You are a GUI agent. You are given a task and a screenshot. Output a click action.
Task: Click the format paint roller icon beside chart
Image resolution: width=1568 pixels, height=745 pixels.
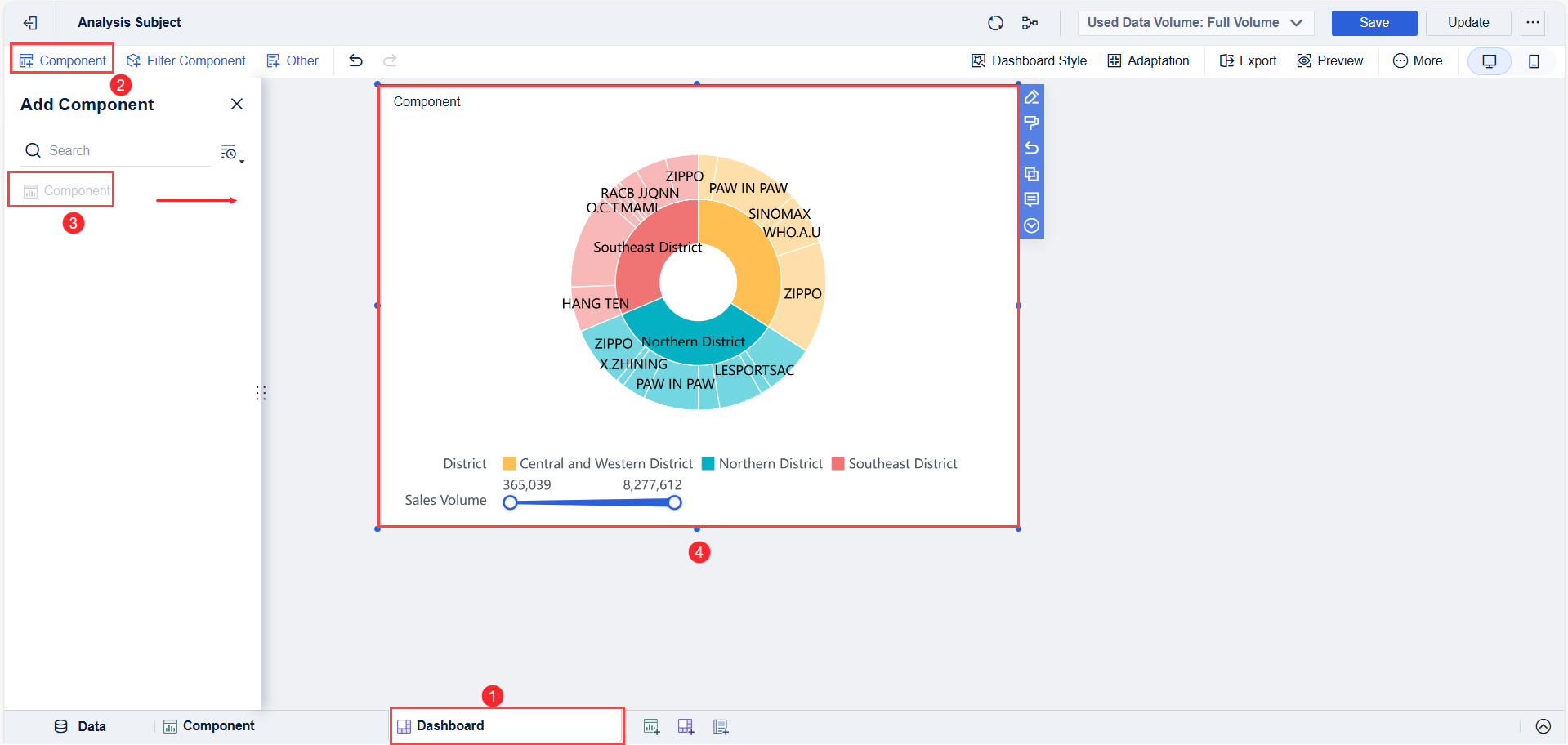pyautogui.click(x=1032, y=123)
